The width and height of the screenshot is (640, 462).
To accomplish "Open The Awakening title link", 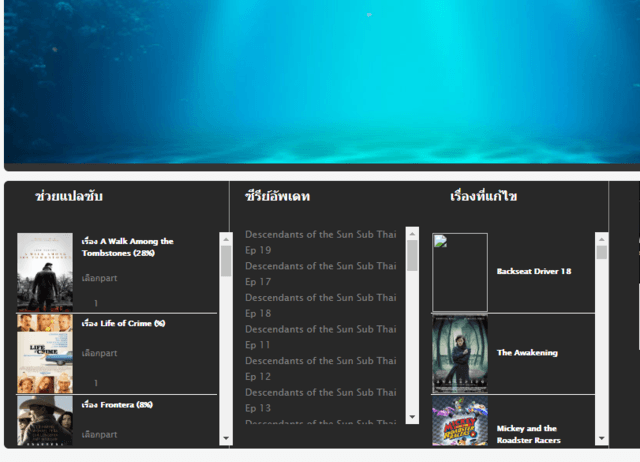I will [527, 353].
